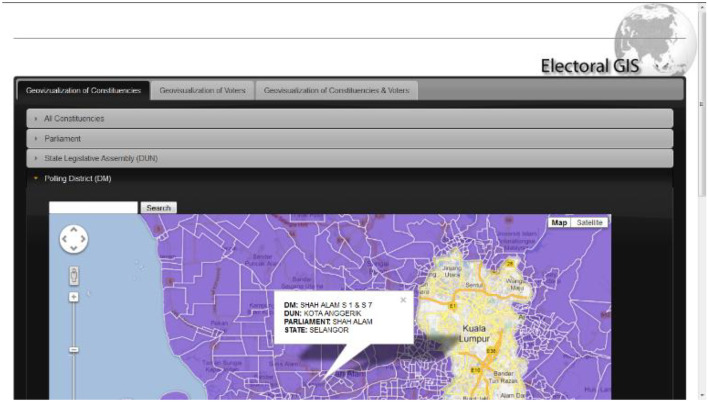
Task: Switch map to Satellite view
Action: pyautogui.click(x=589, y=222)
